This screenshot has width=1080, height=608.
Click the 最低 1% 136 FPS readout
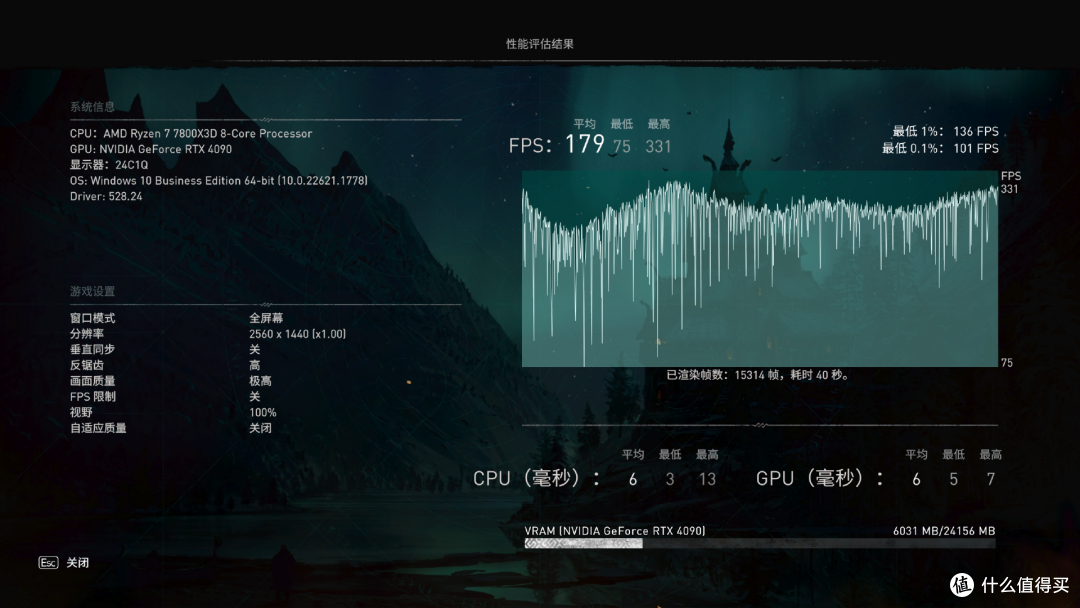coord(946,132)
